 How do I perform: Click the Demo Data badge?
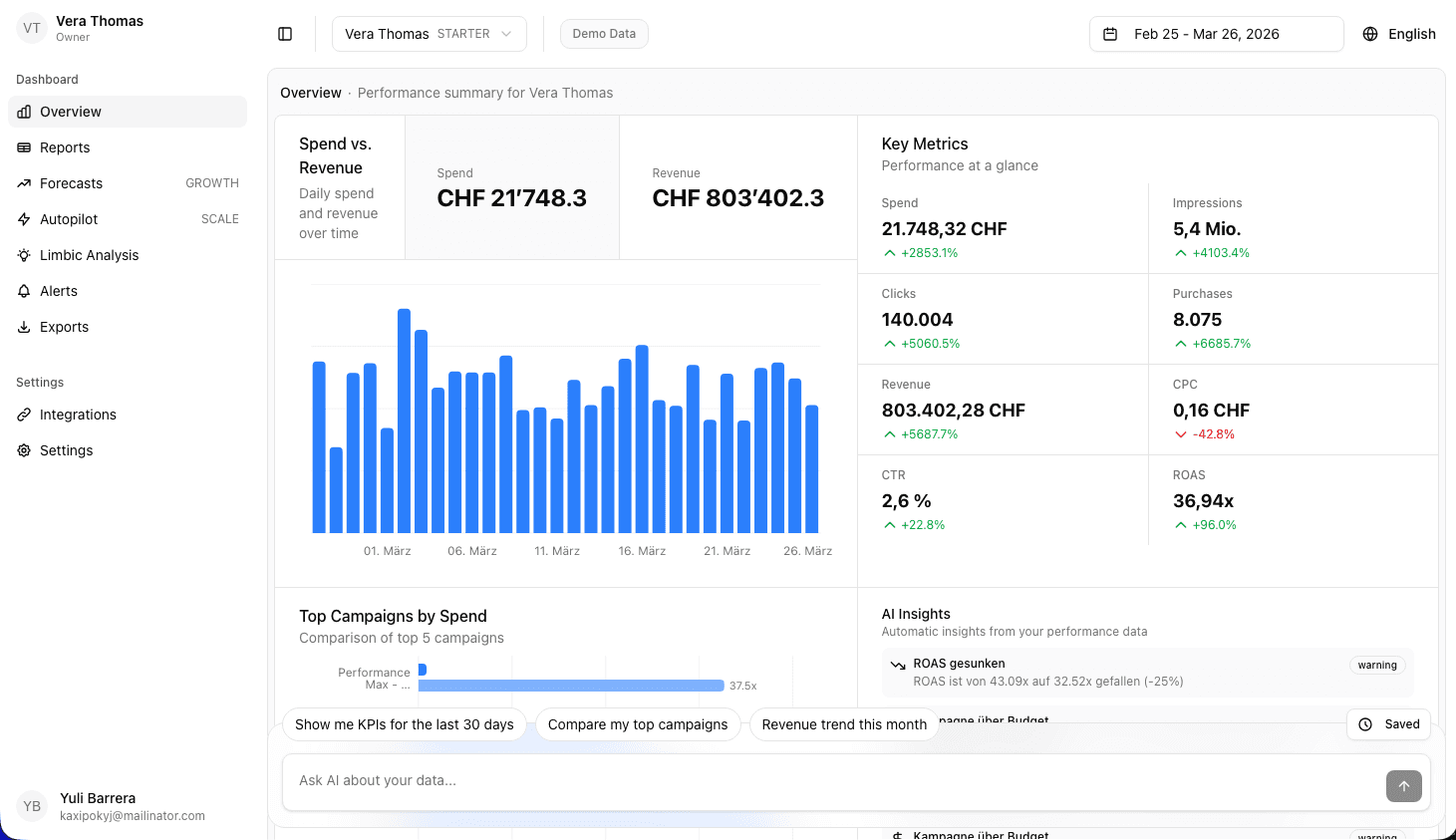(x=604, y=34)
